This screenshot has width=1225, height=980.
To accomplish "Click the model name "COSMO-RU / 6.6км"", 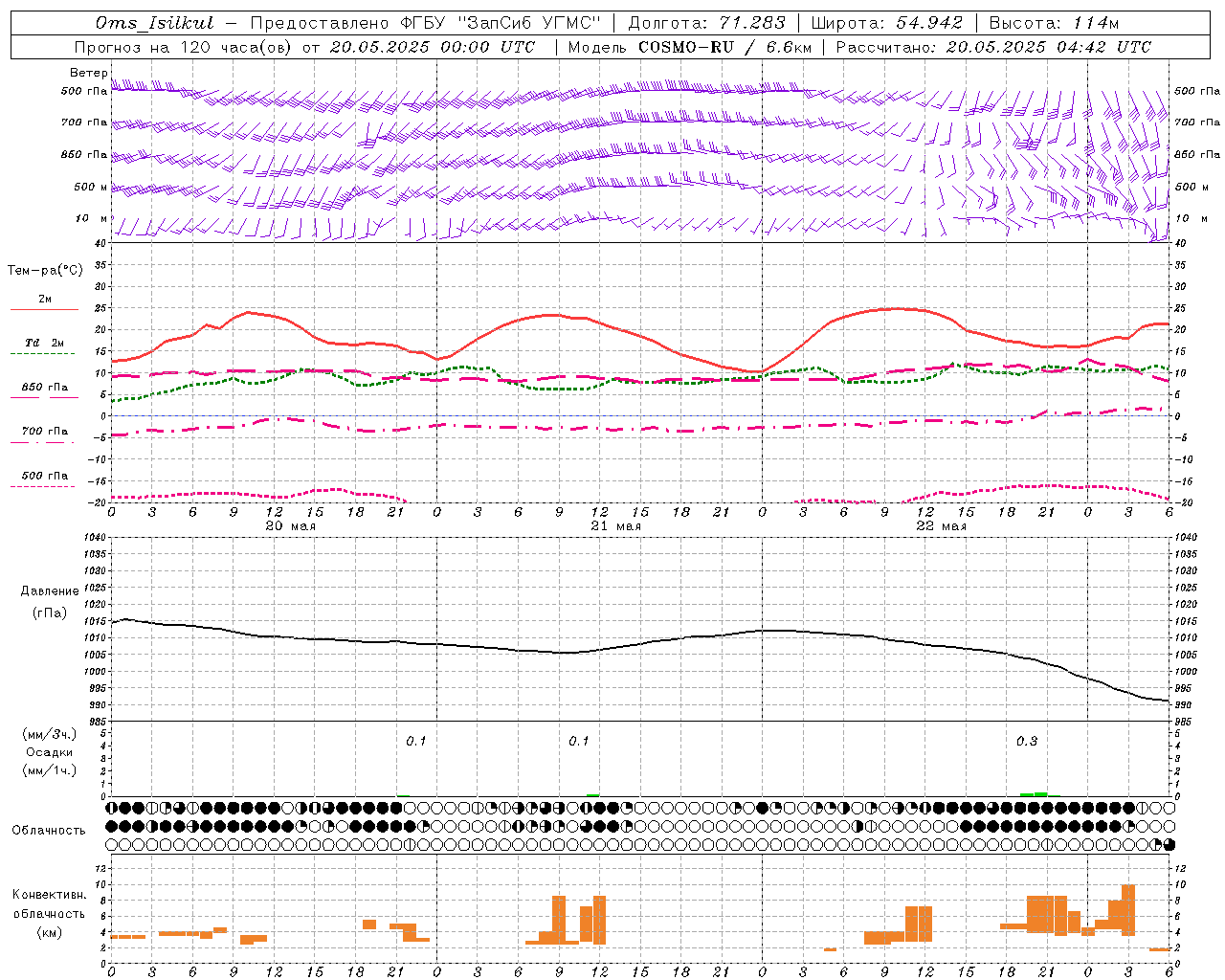I will [724, 47].
